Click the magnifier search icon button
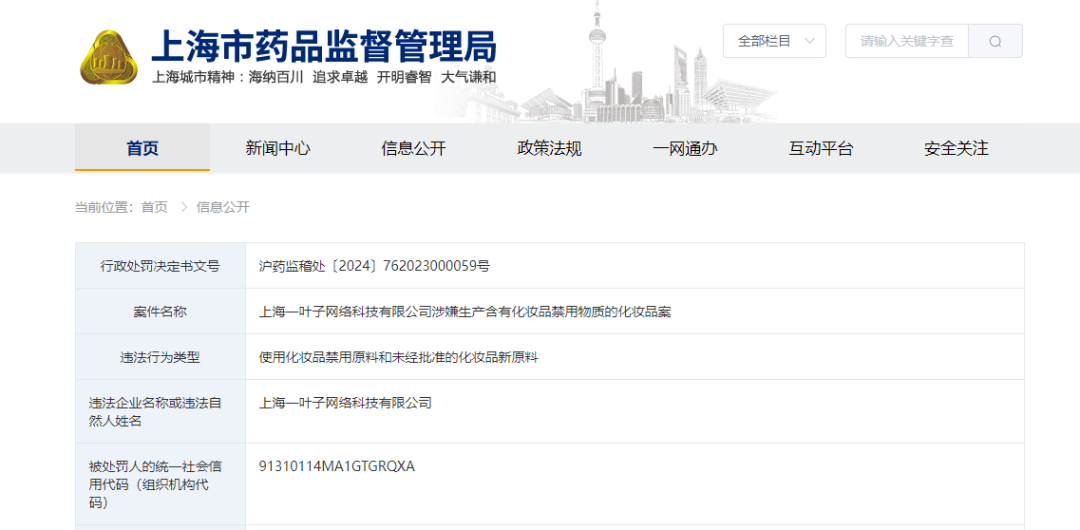 pos(995,41)
